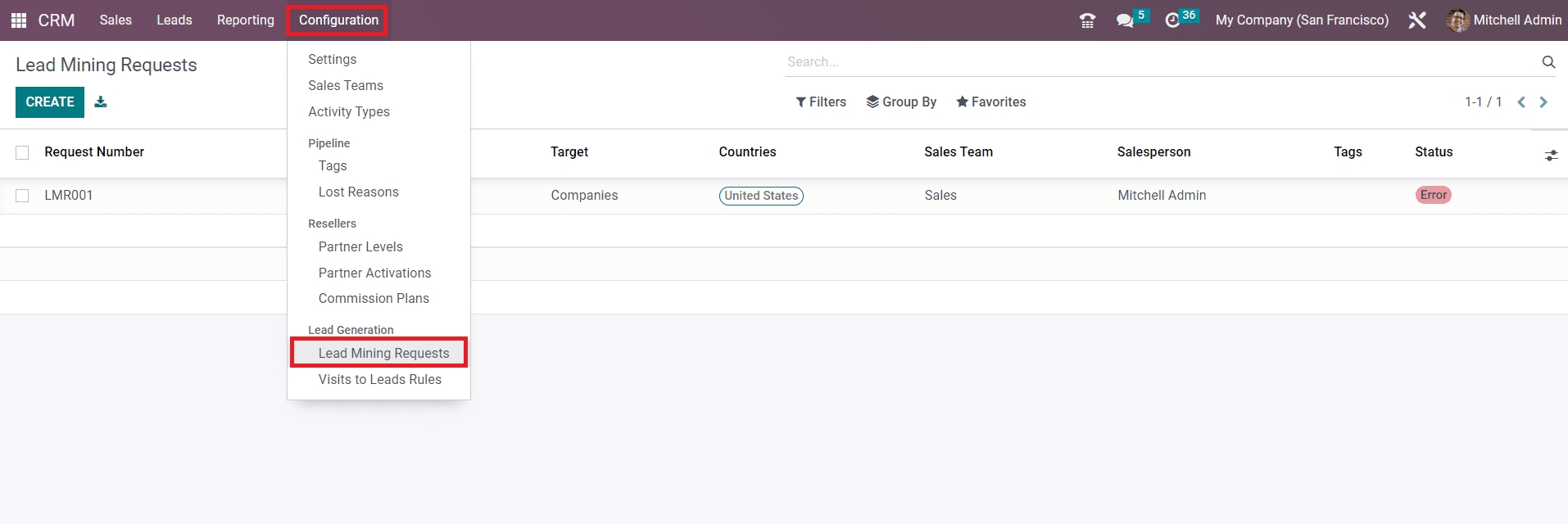The height and width of the screenshot is (524, 1568).
Task: Expand the Filters dropdown
Action: tap(821, 102)
